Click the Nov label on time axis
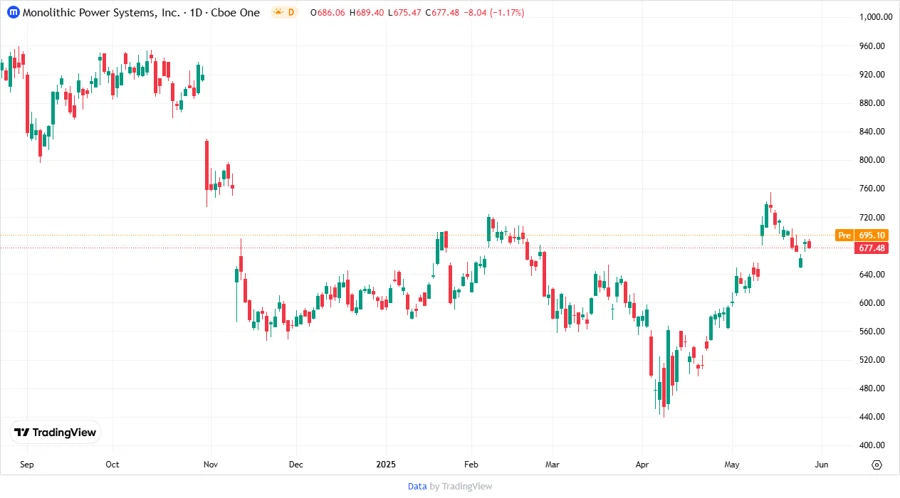The width and height of the screenshot is (900, 498). click(x=211, y=464)
